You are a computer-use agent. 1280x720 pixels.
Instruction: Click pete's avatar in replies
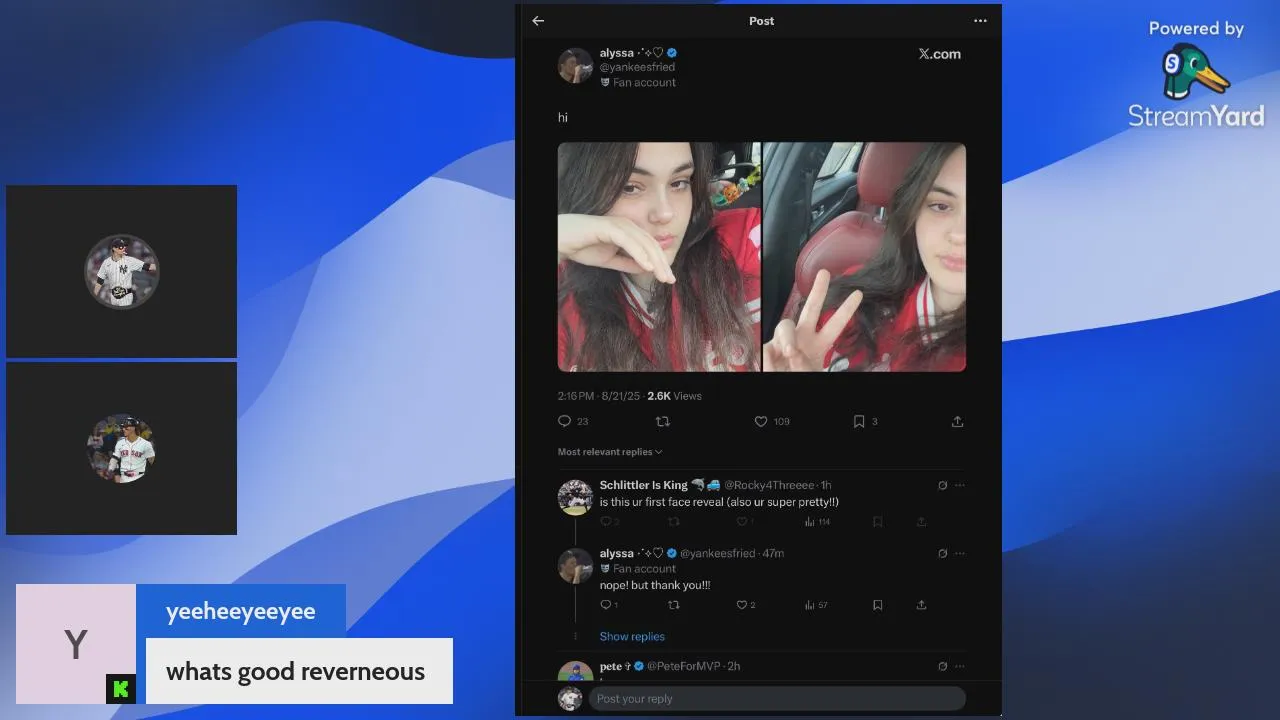[x=575, y=672]
